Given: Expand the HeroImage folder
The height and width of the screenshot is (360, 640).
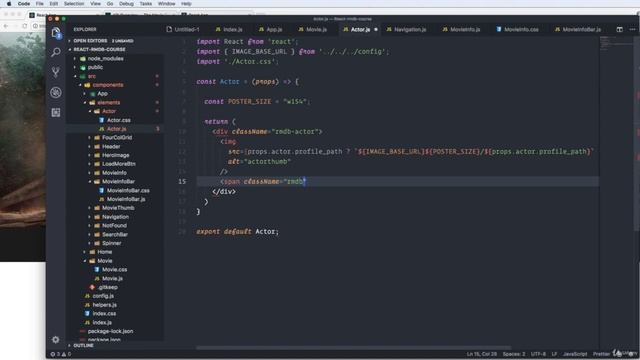Looking at the screenshot, I should pyautogui.click(x=116, y=155).
